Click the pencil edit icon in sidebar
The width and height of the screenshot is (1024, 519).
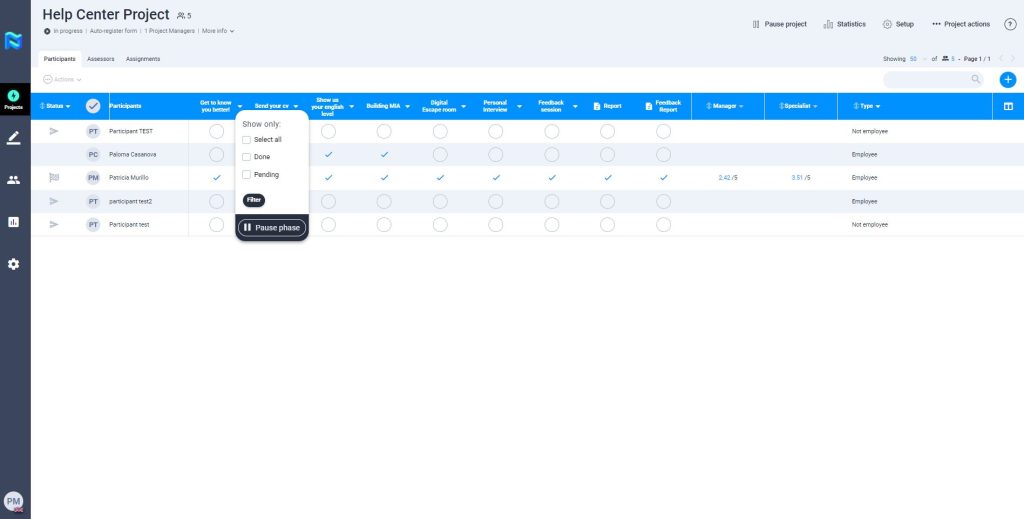click(x=14, y=138)
